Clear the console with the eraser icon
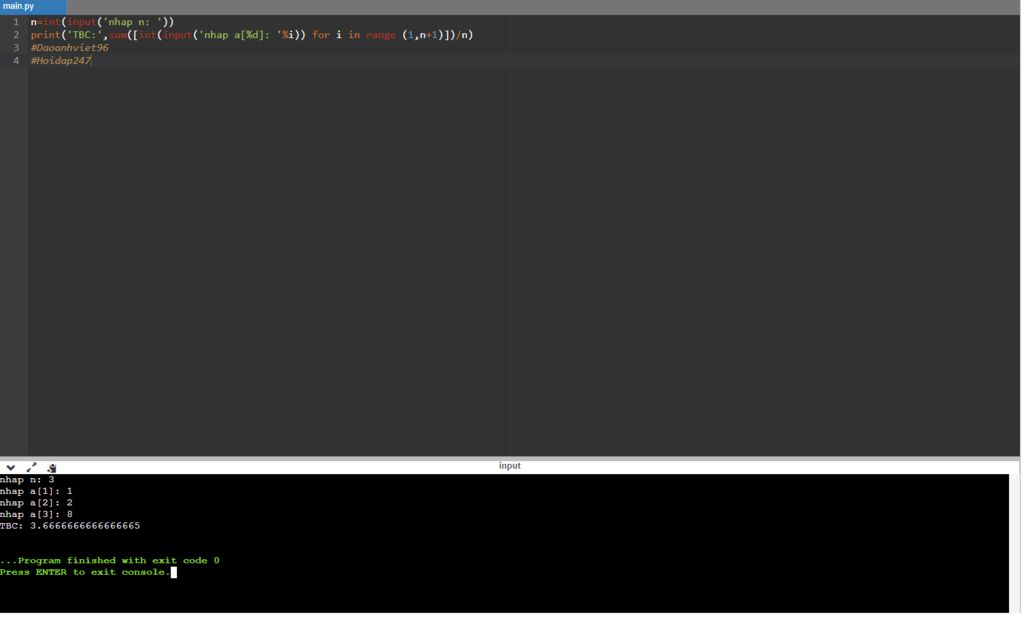1024x619 pixels. tap(52, 468)
